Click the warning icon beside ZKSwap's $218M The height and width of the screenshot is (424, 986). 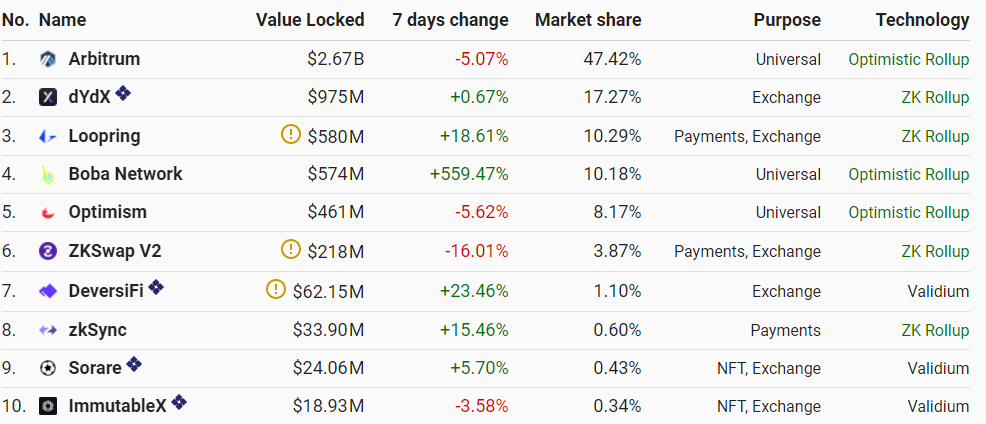(x=291, y=250)
